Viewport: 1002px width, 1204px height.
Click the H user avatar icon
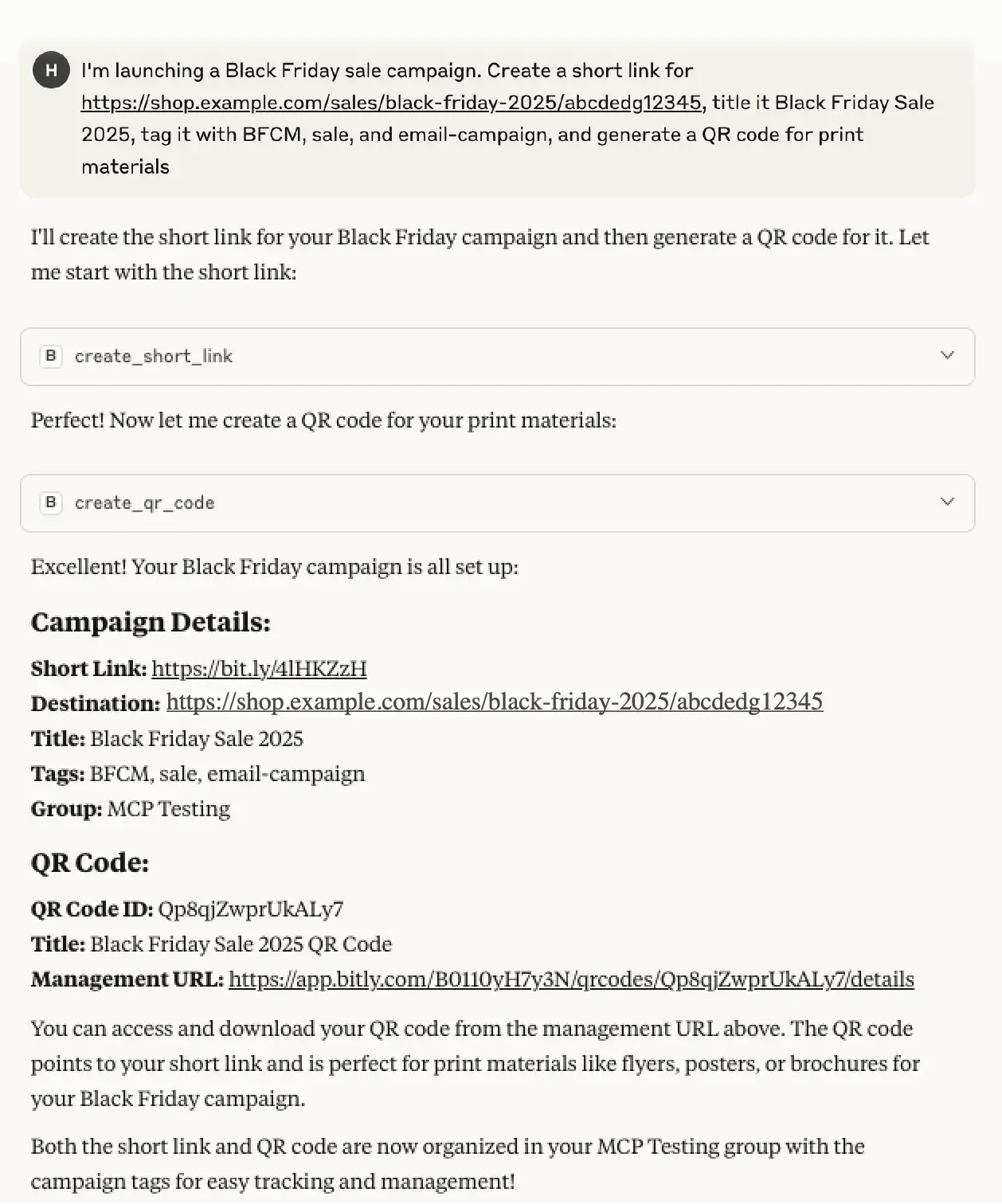(x=51, y=70)
